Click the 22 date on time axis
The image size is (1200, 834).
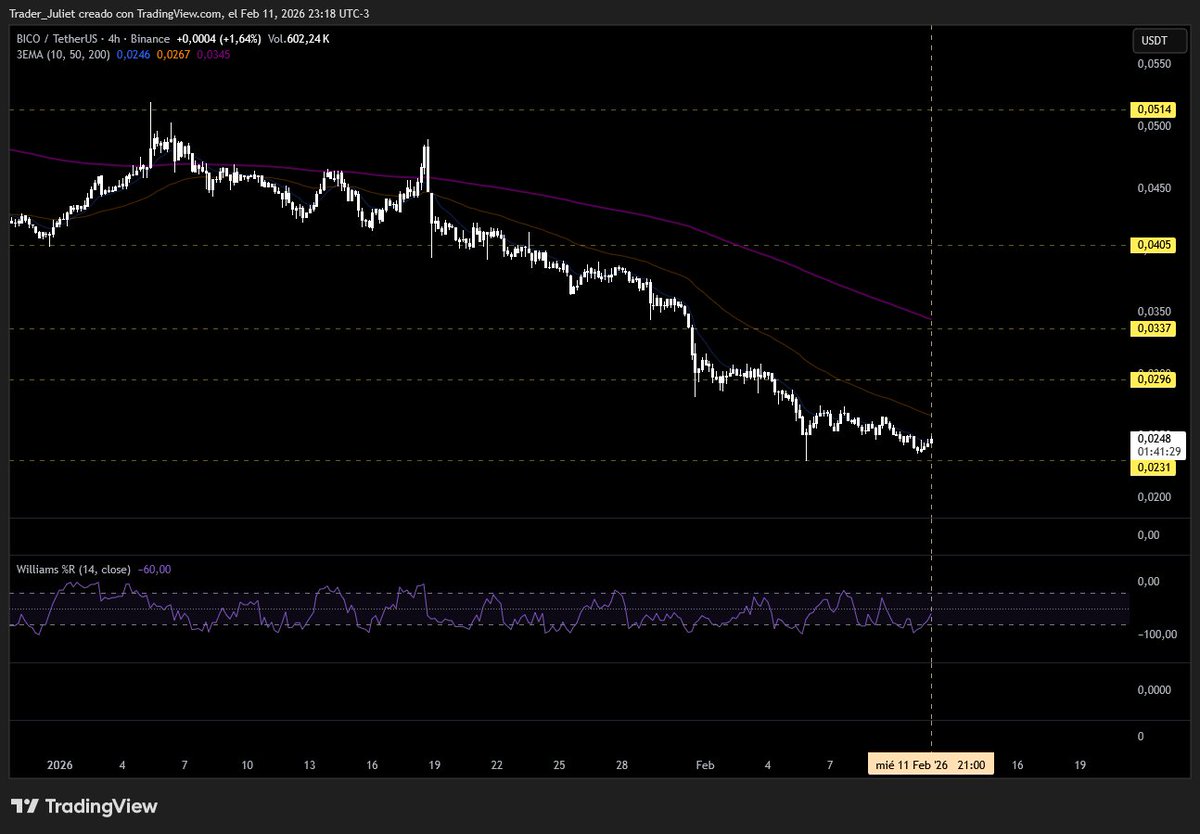[x=496, y=765]
